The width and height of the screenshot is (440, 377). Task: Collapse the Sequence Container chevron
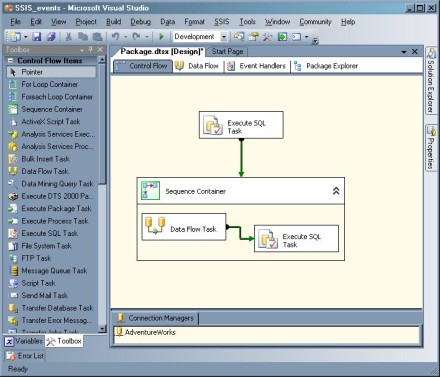(336, 191)
